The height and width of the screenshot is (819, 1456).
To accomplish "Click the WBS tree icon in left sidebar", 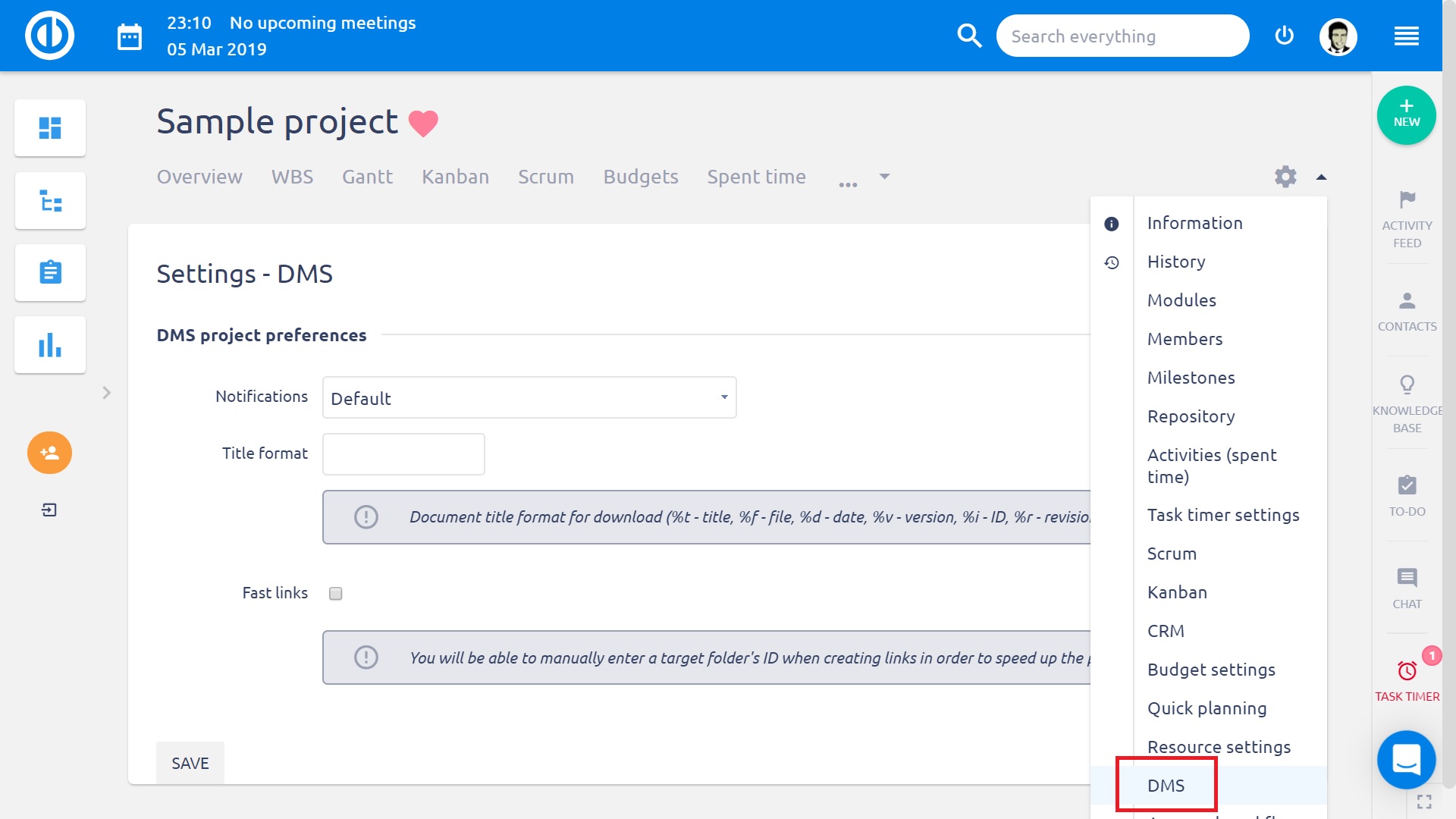I will 50,200.
